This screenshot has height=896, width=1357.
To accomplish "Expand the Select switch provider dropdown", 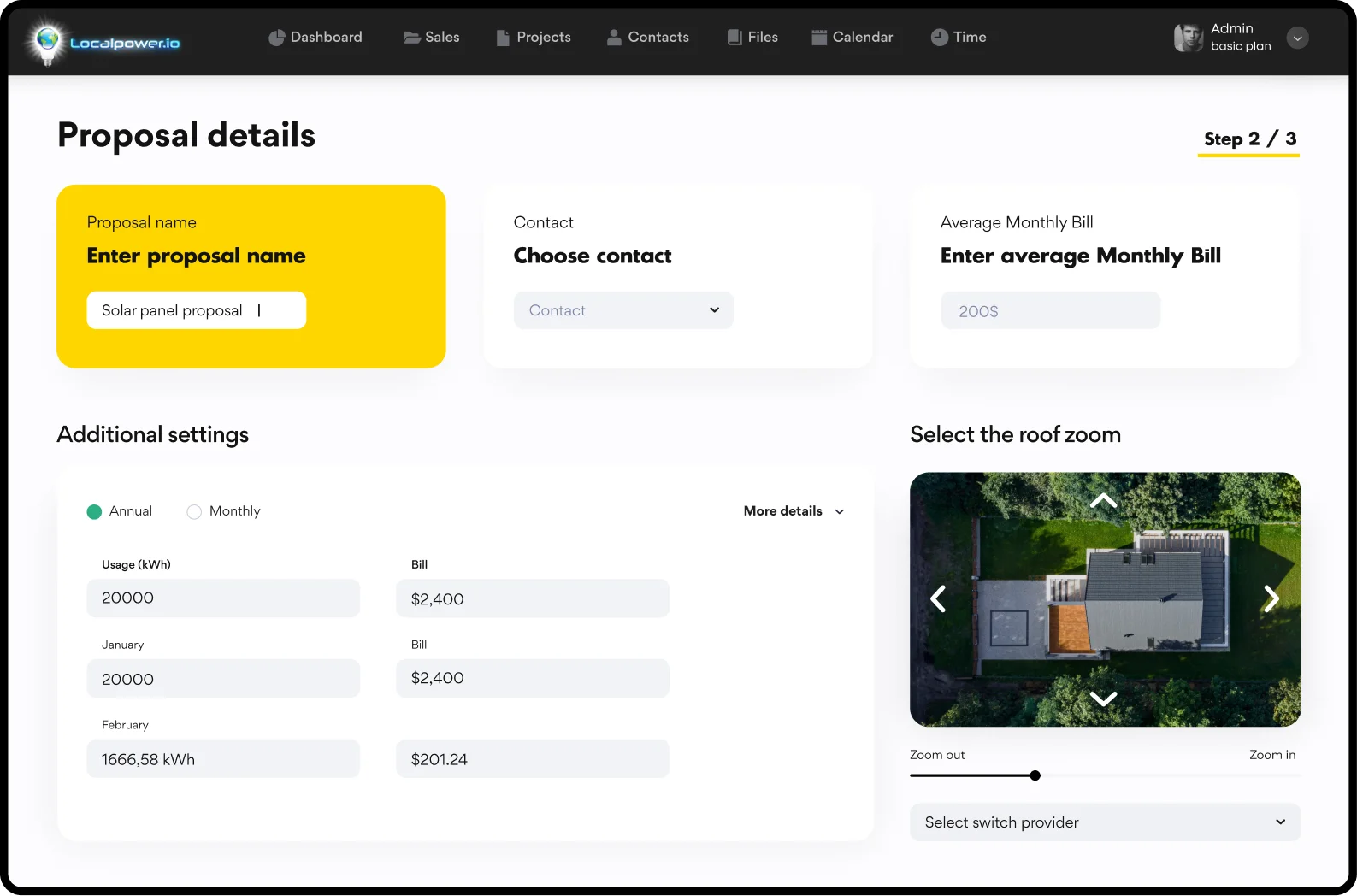I will point(1105,822).
